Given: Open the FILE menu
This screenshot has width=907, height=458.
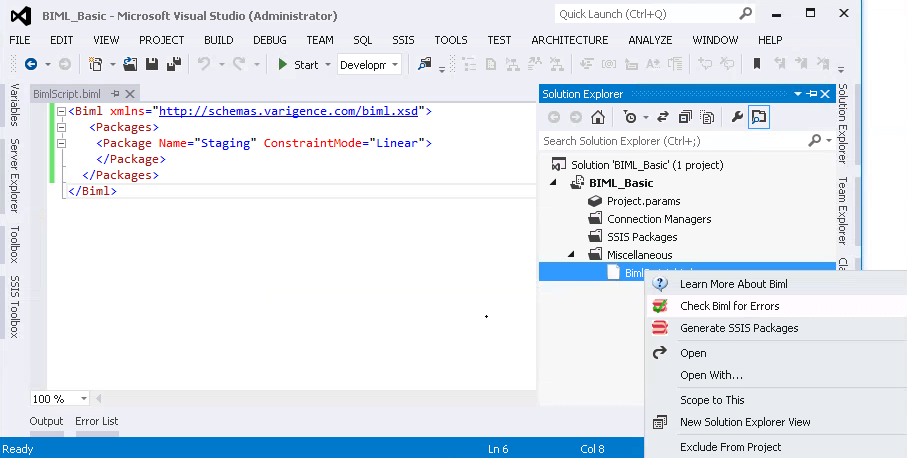Looking at the screenshot, I should coord(20,40).
